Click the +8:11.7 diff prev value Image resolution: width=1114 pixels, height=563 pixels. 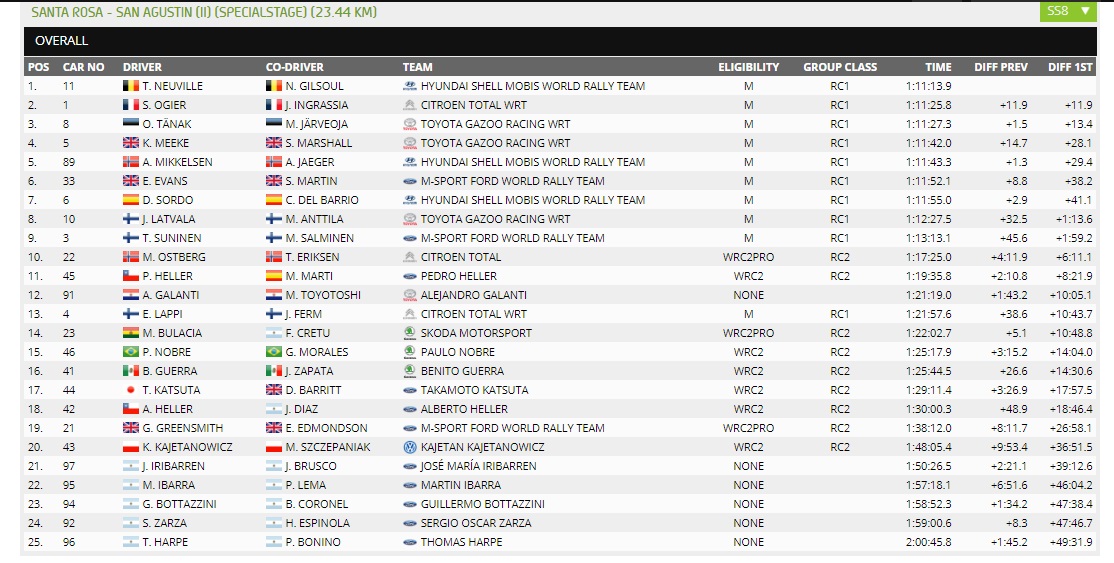tap(1007, 428)
